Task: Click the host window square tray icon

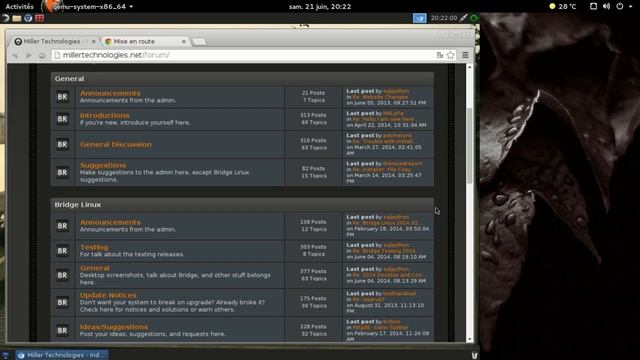Action: [593, 6]
